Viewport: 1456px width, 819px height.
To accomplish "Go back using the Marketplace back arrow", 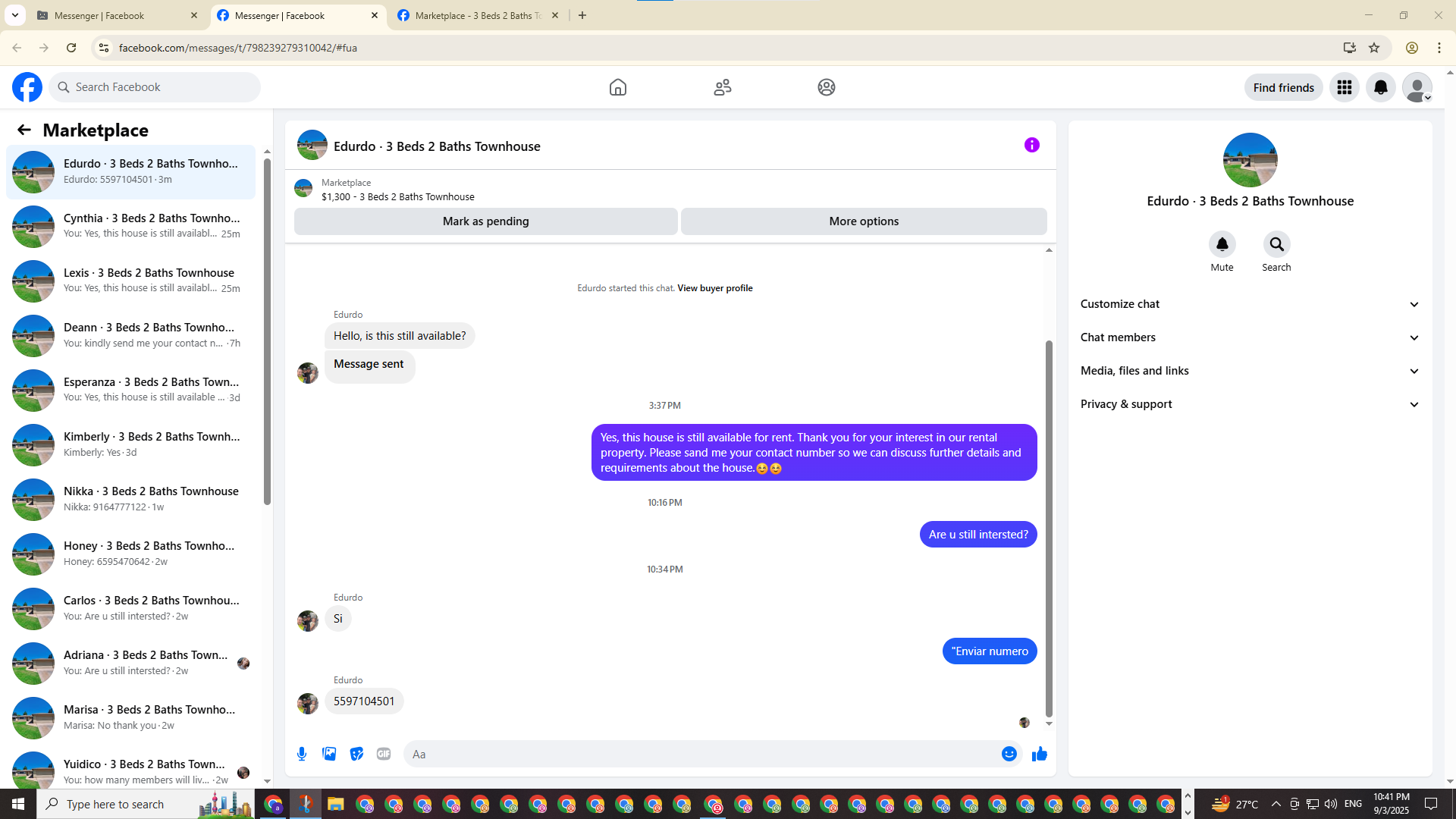I will coord(24,130).
